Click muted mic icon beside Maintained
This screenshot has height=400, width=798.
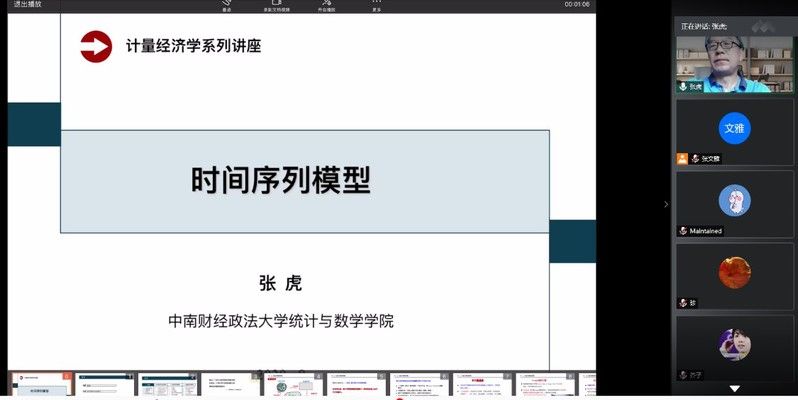[683, 231]
